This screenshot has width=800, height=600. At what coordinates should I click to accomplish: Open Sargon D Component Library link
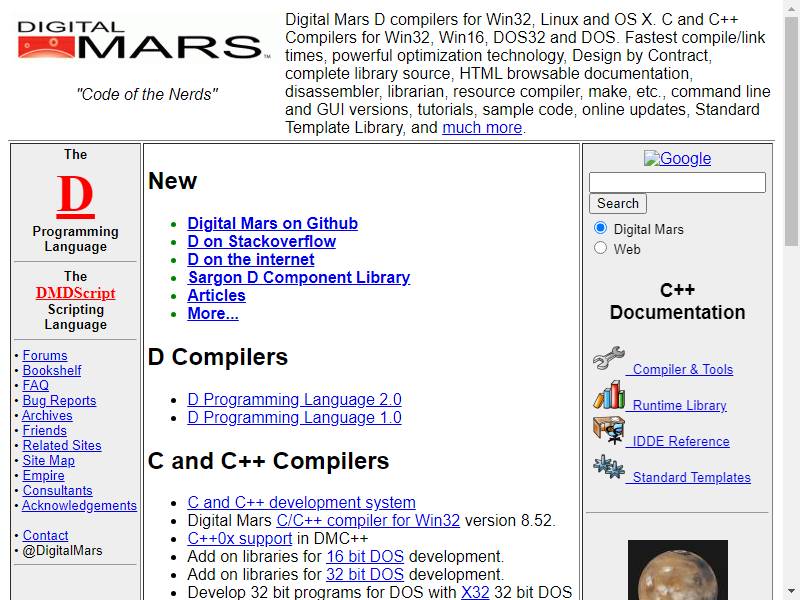pyautogui.click(x=298, y=277)
